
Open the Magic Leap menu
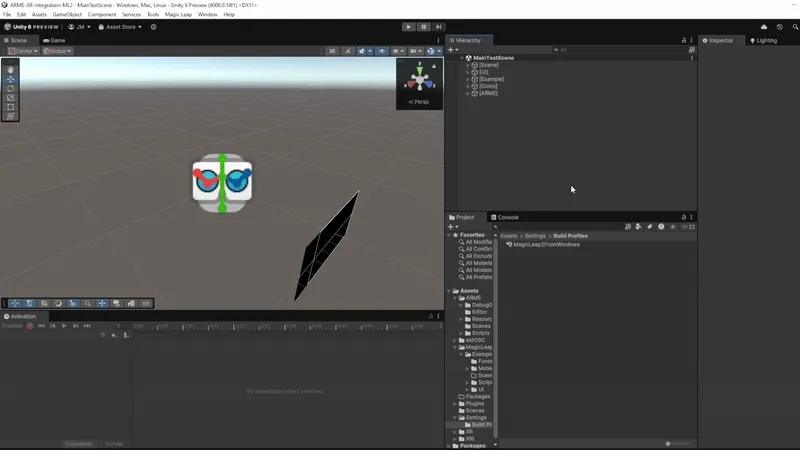pyautogui.click(x=178, y=15)
